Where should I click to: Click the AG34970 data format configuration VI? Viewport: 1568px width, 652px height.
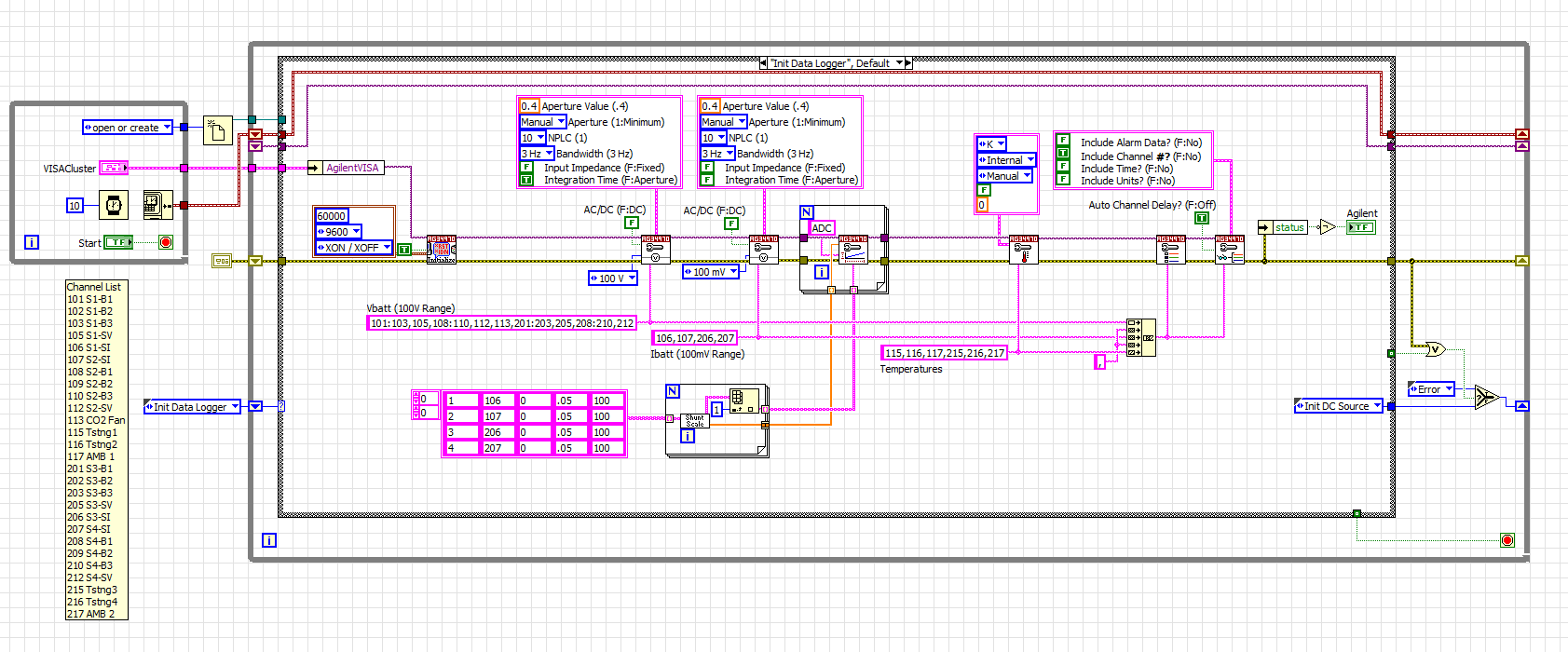(1230, 250)
